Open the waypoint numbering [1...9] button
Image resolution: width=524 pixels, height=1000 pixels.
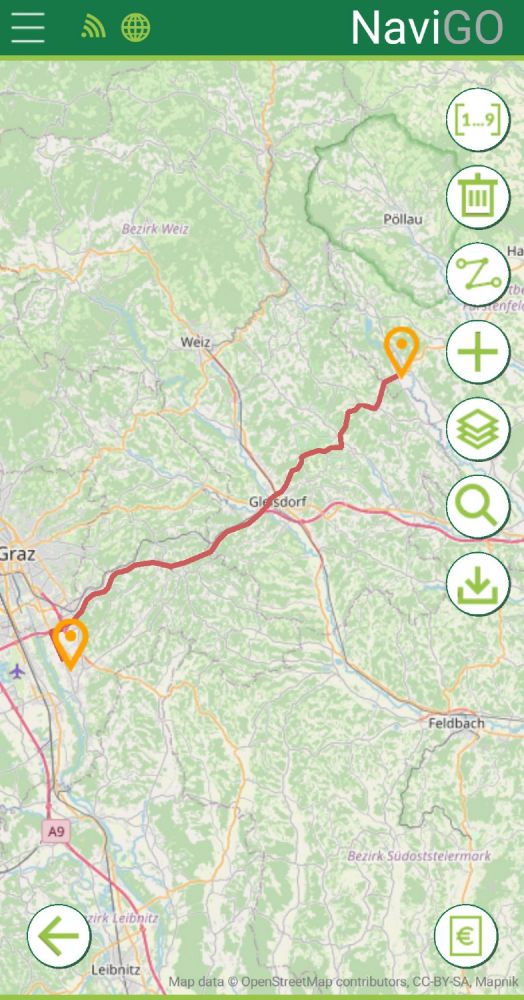pos(478,120)
